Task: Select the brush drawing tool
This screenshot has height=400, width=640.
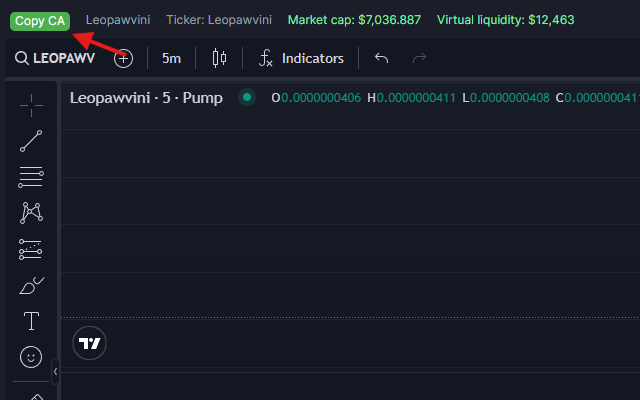Action: (31, 285)
